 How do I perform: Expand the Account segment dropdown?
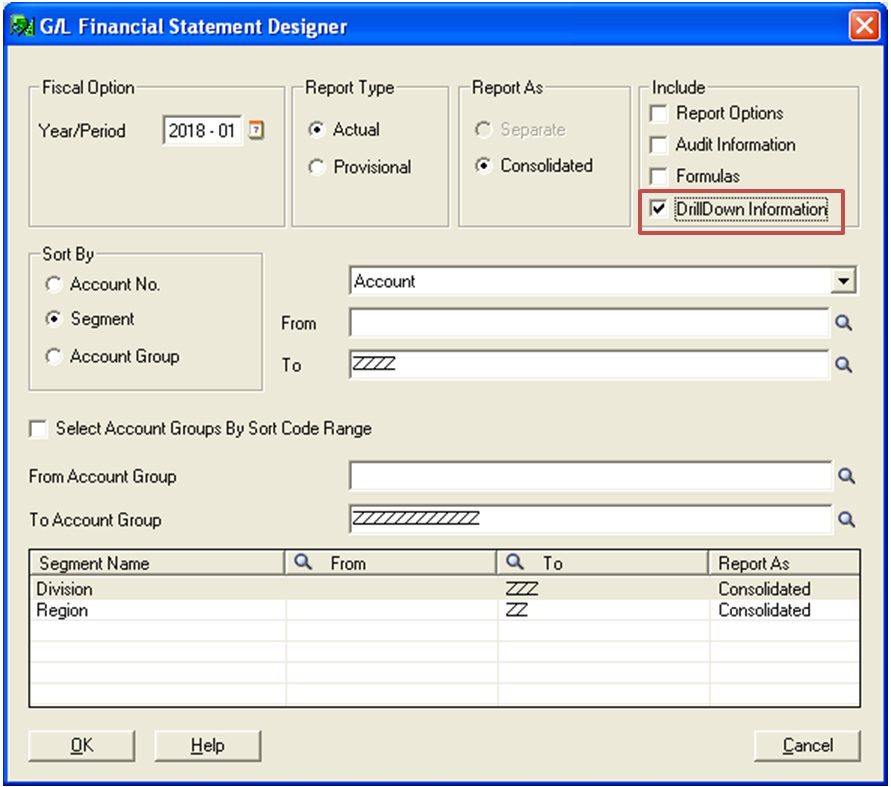(x=844, y=281)
